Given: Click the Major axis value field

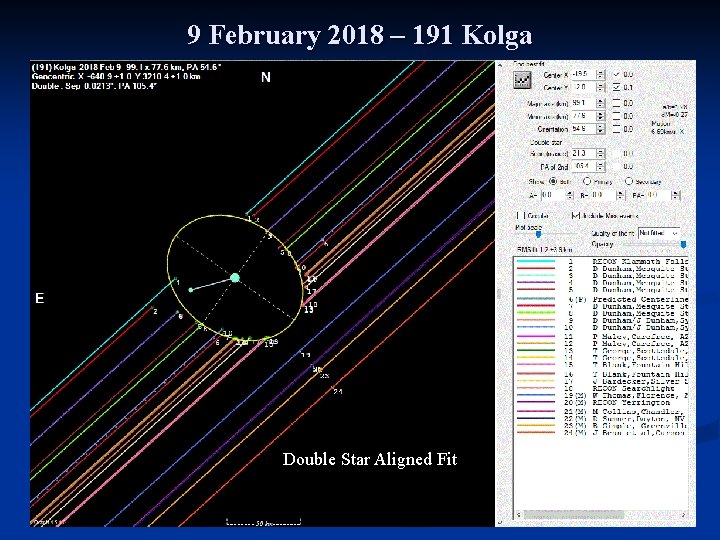Looking at the screenshot, I should pyautogui.click(x=584, y=103).
